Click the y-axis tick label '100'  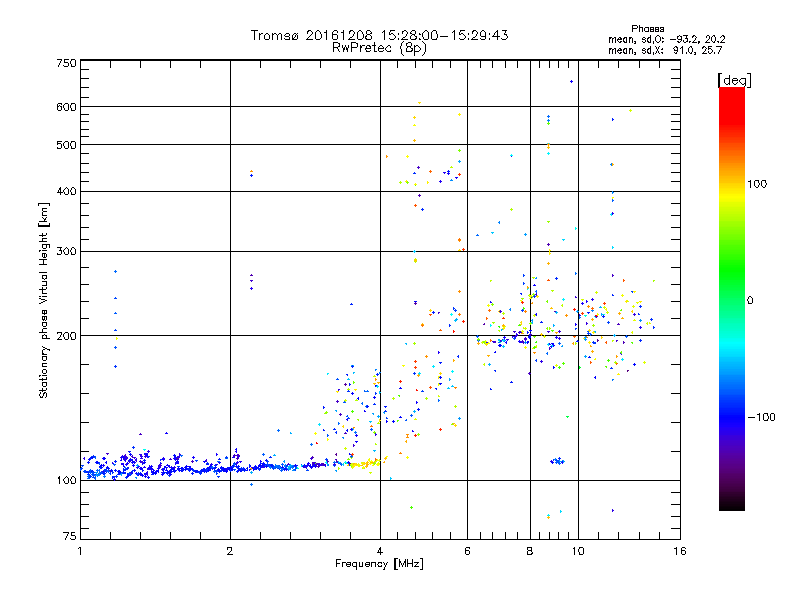pos(67,481)
